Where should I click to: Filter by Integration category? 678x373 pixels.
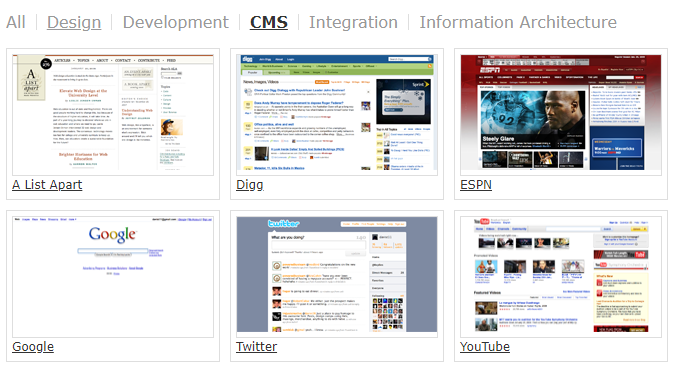353,22
